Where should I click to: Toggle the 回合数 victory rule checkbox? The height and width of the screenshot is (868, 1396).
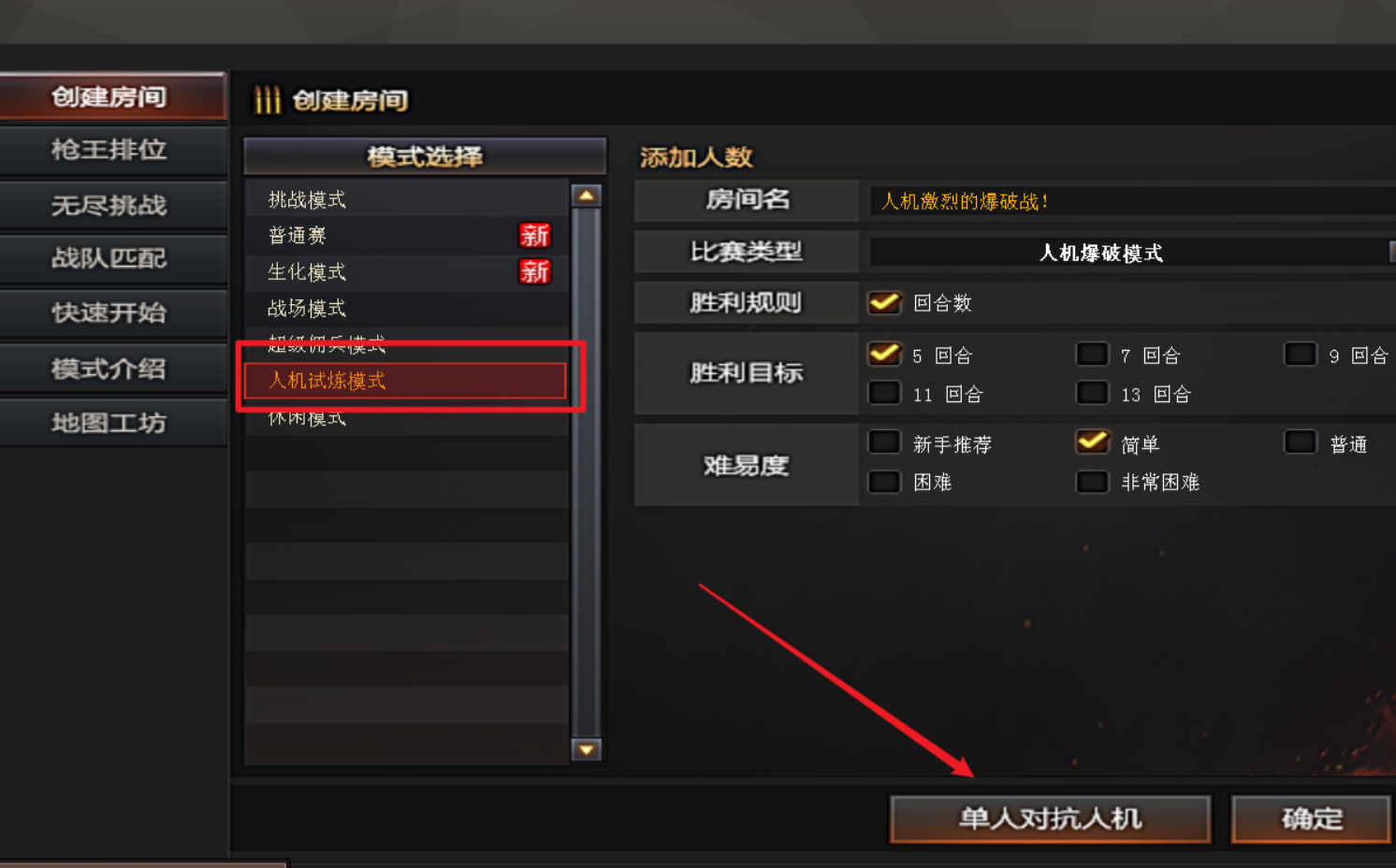tap(884, 302)
